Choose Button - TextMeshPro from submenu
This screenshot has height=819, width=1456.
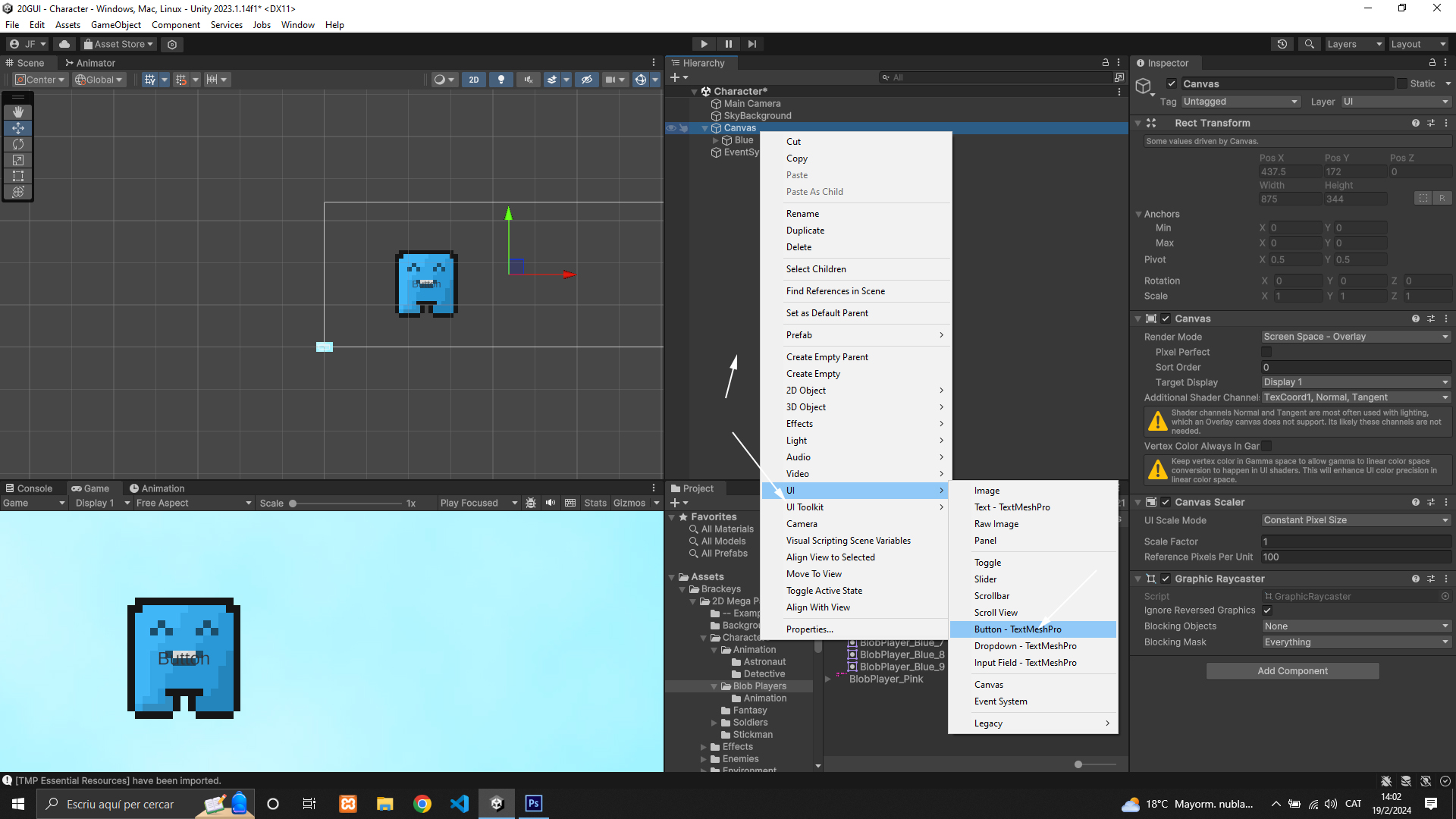click(x=1018, y=629)
